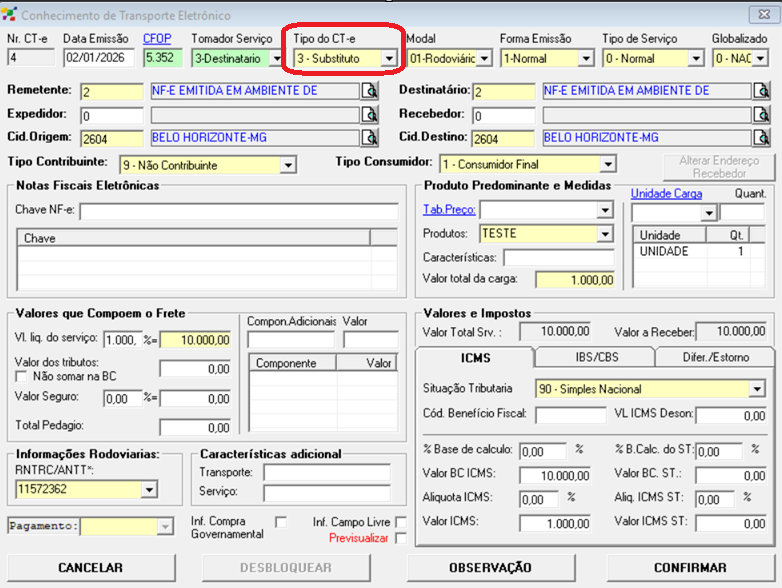Click the OBSERVAÇÃO button

[490, 568]
